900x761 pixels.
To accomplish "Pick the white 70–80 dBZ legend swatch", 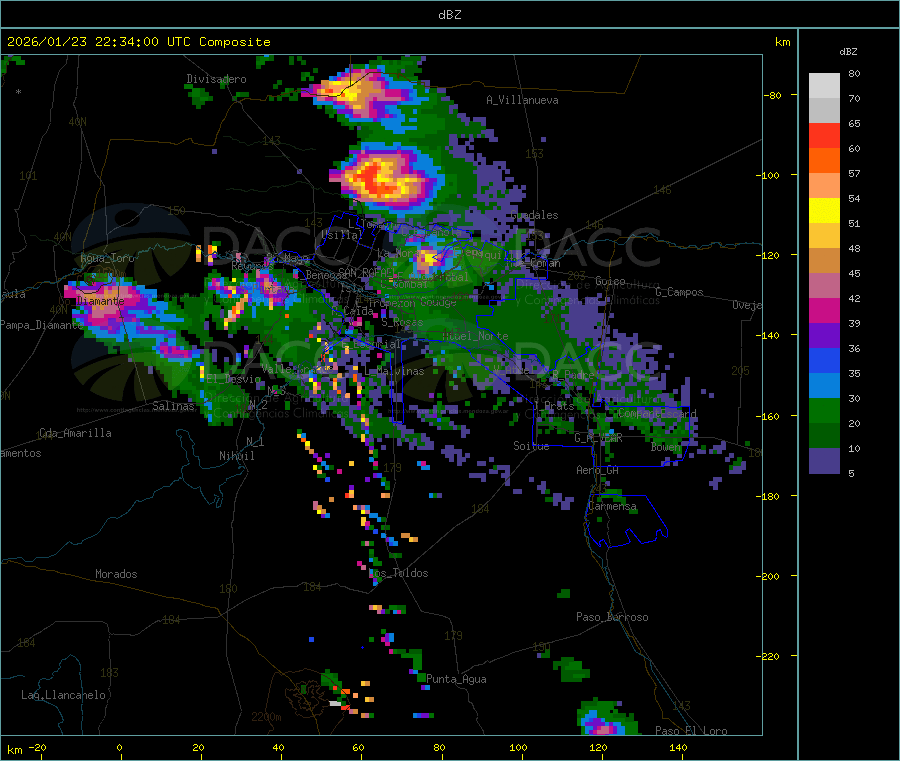I will pos(824,86).
